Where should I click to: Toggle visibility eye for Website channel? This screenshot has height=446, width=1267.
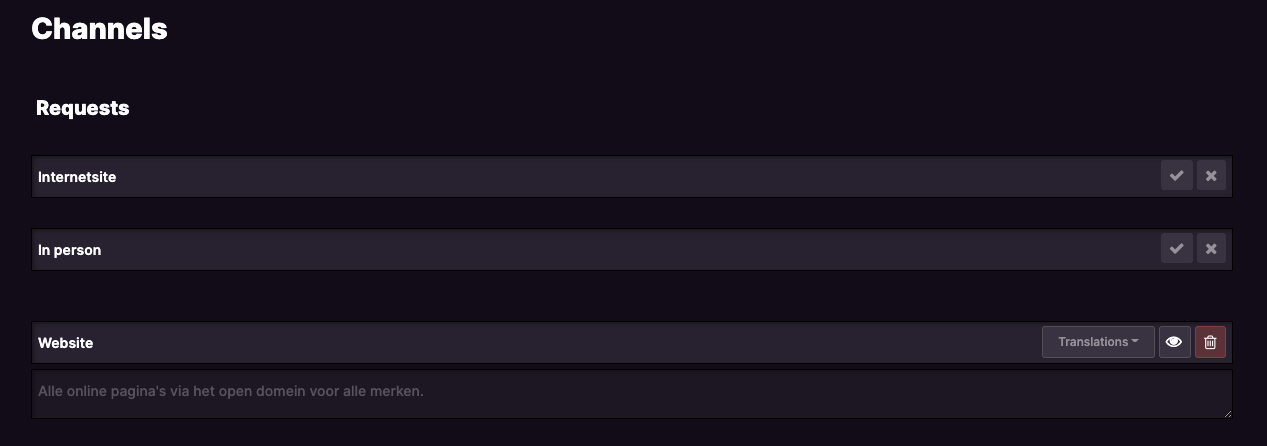[x=1174, y=342]
